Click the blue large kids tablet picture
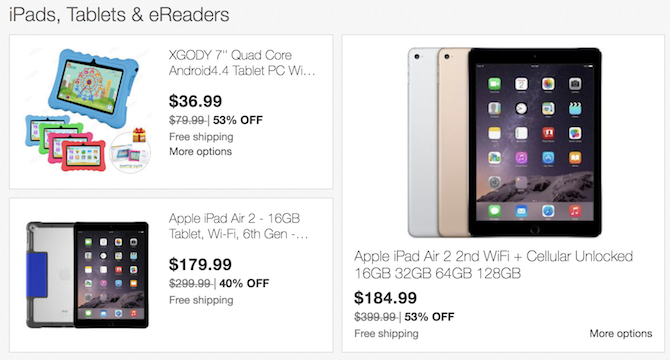 pos(94,88)
